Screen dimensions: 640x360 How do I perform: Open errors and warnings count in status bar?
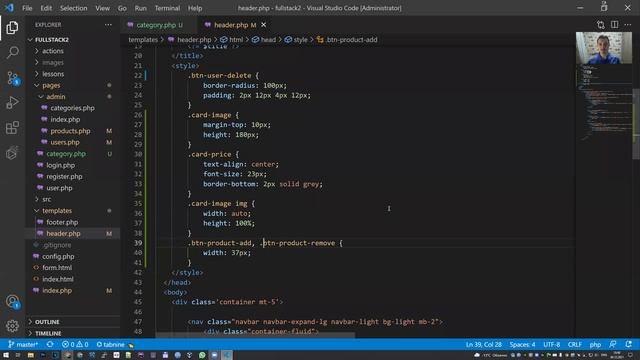tap(75, 344)
